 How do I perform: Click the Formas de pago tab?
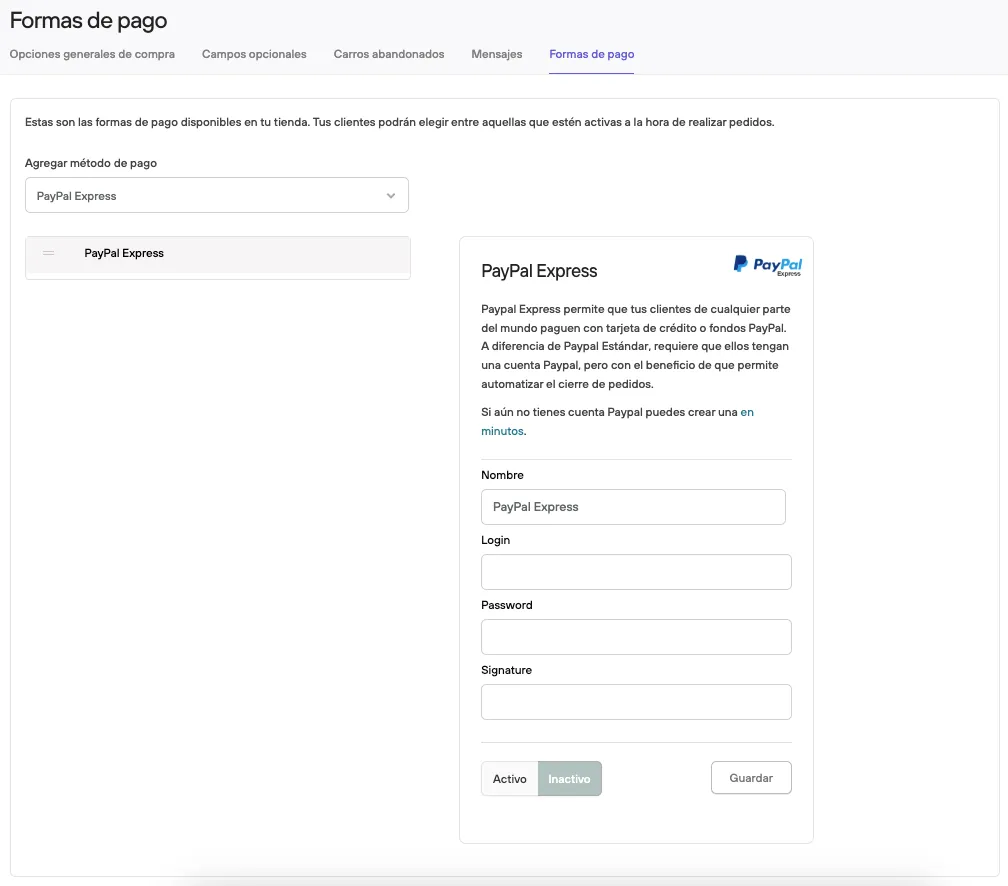(591, 54)
